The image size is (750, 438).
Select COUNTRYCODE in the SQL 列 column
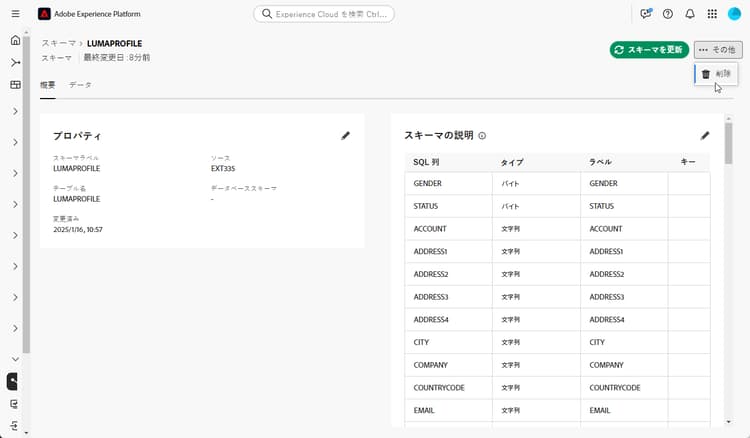pos(439,388)
